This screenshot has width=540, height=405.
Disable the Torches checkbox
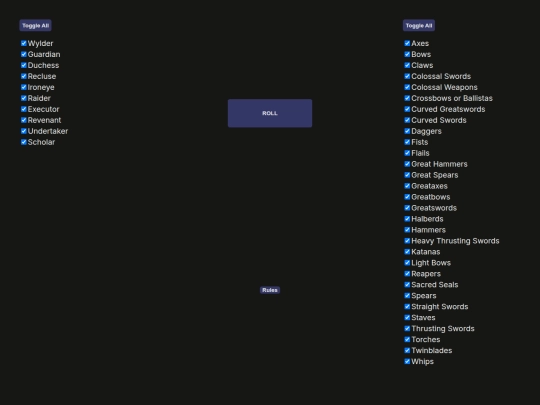(x=407, y=340)
